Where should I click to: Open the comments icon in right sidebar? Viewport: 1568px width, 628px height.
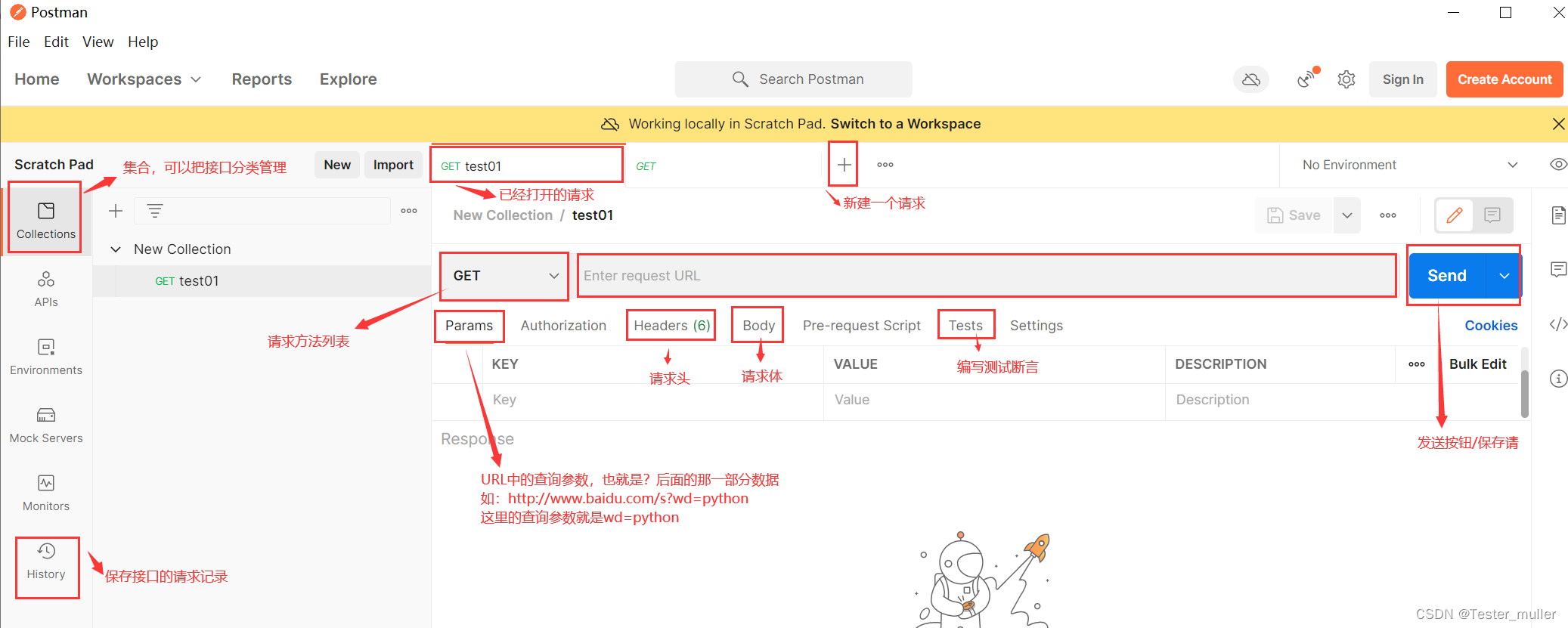coord(1558,269)
